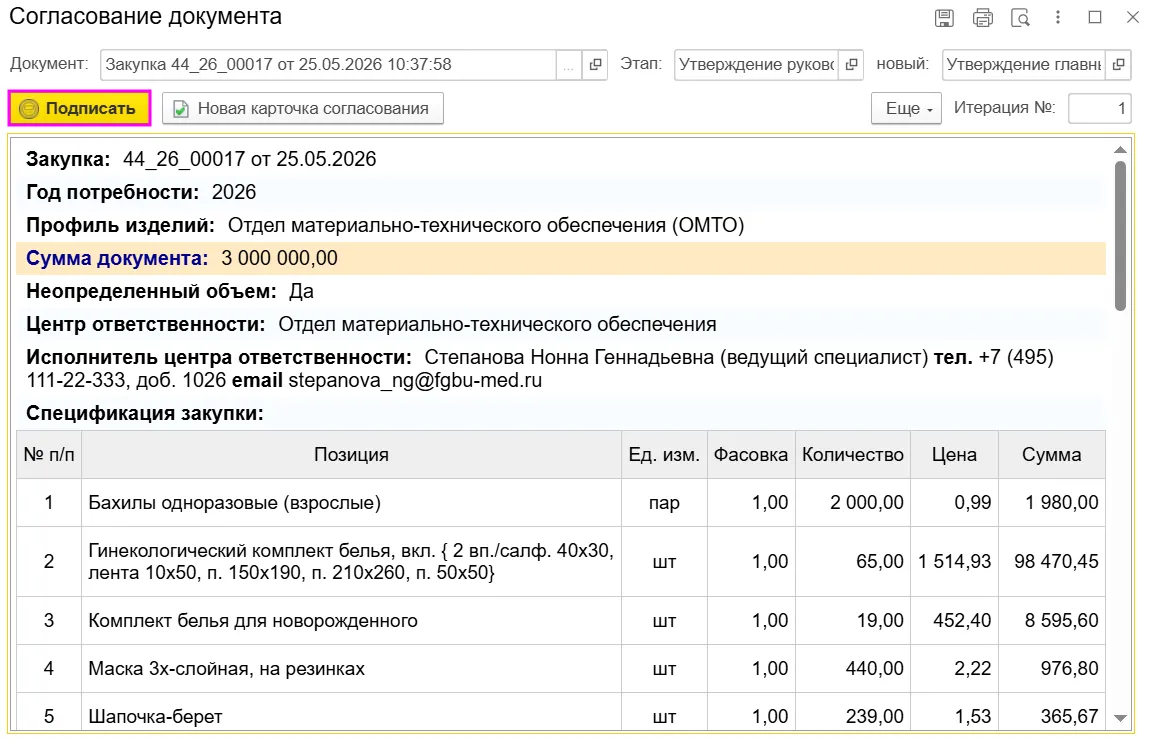Viewport: 1150px width, 740px height.
Task: Click the sum value 98 470,45
Action: [1056, 562]
